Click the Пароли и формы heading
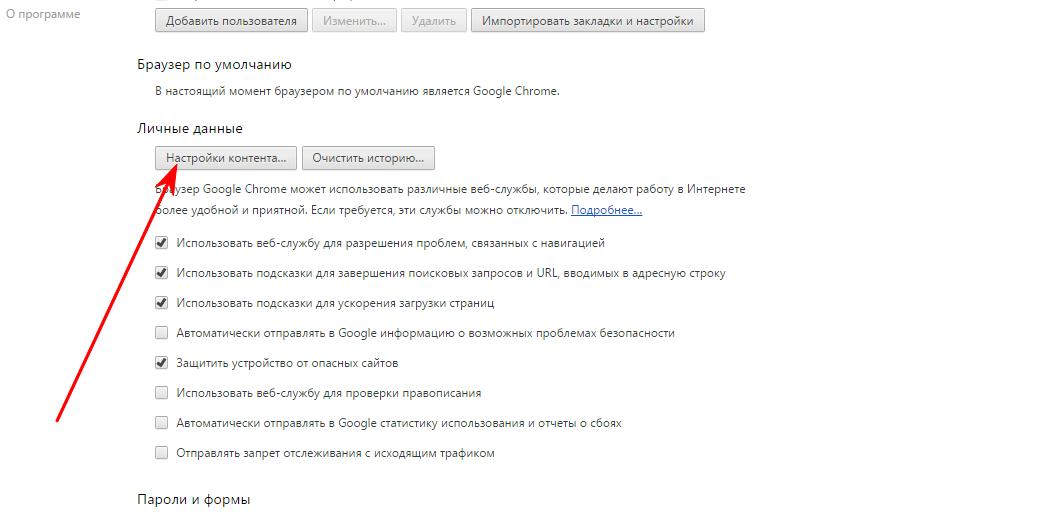Screen dimensions: 1037x525 click(194, 499)
